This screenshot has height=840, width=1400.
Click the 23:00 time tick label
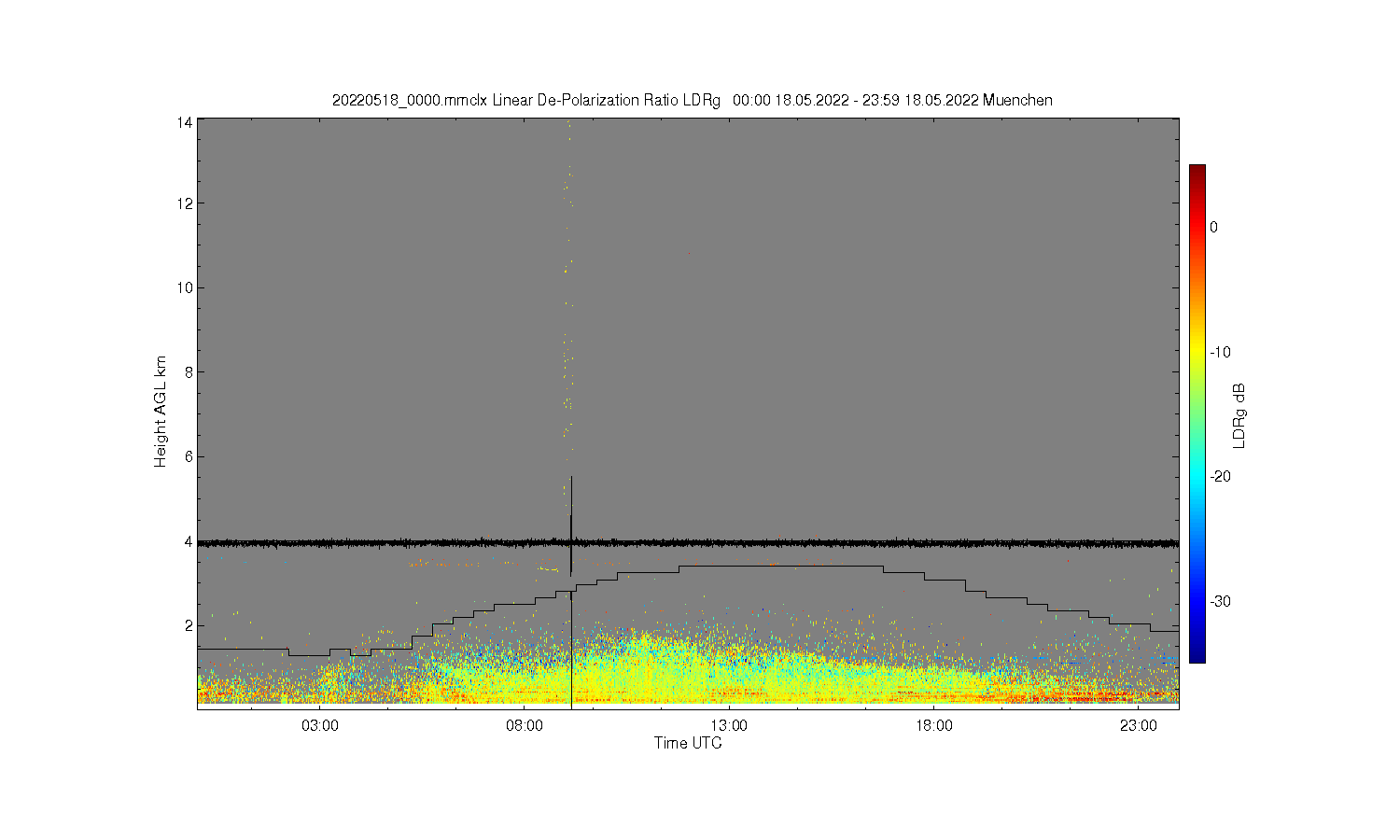coord(1138,726)
